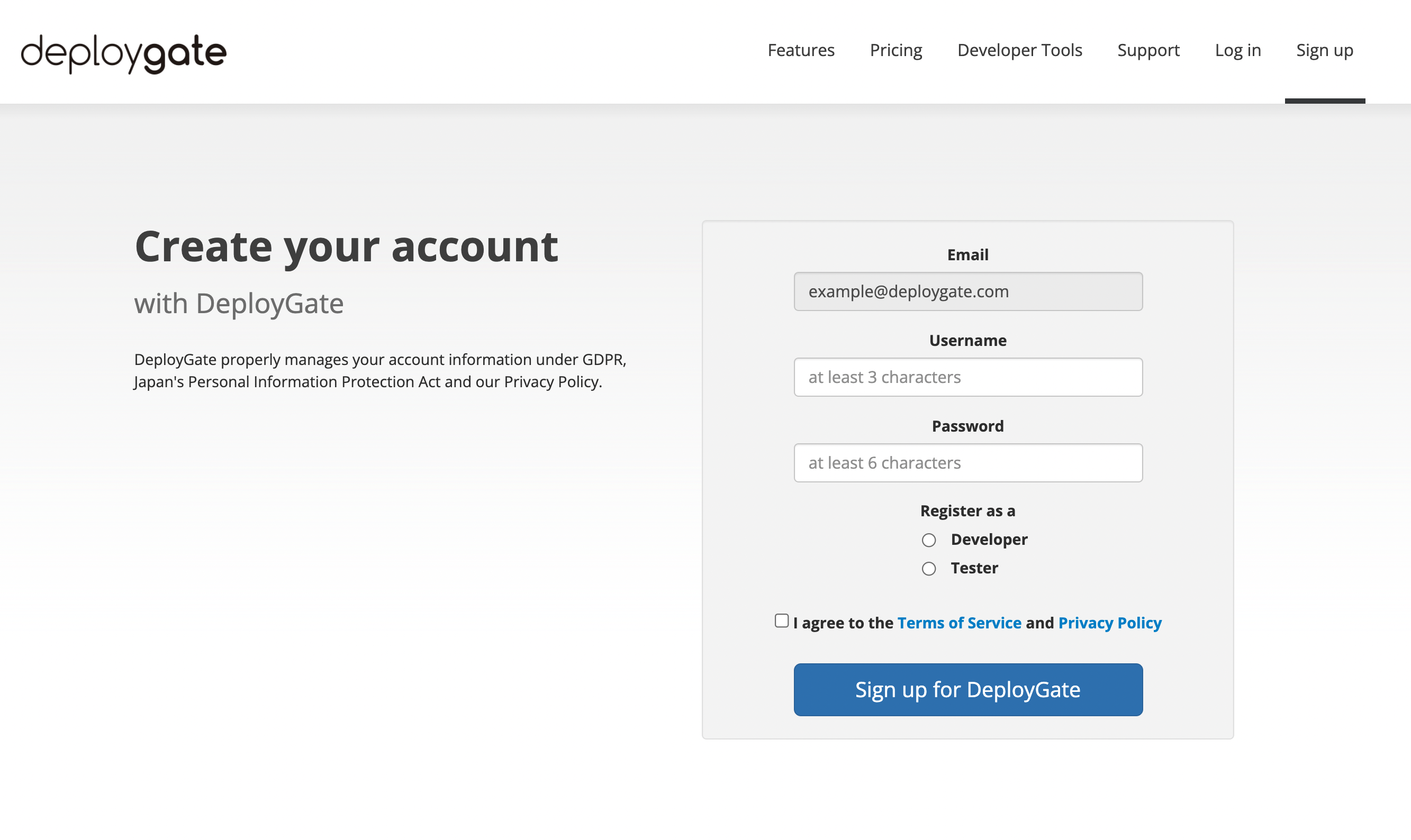The height and width of the screenshot is (840, 1411).
Task: Check the I agree checkbox
Action: point(781,620)
